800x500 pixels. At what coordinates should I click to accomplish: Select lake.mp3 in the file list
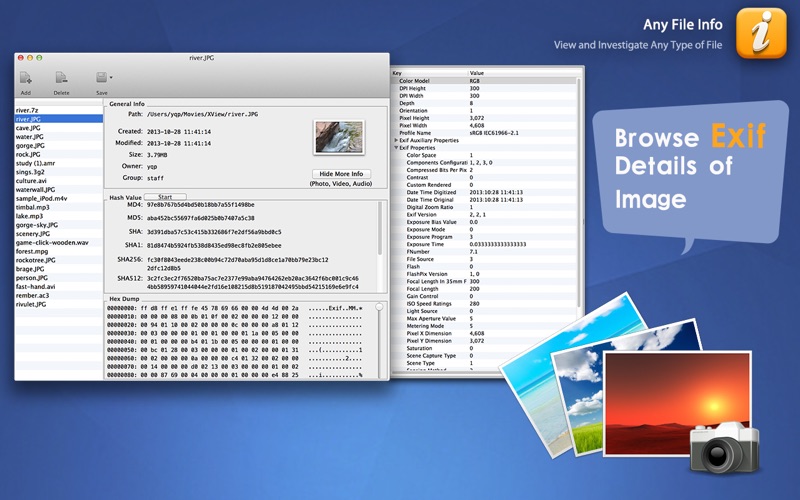[59, 216]
